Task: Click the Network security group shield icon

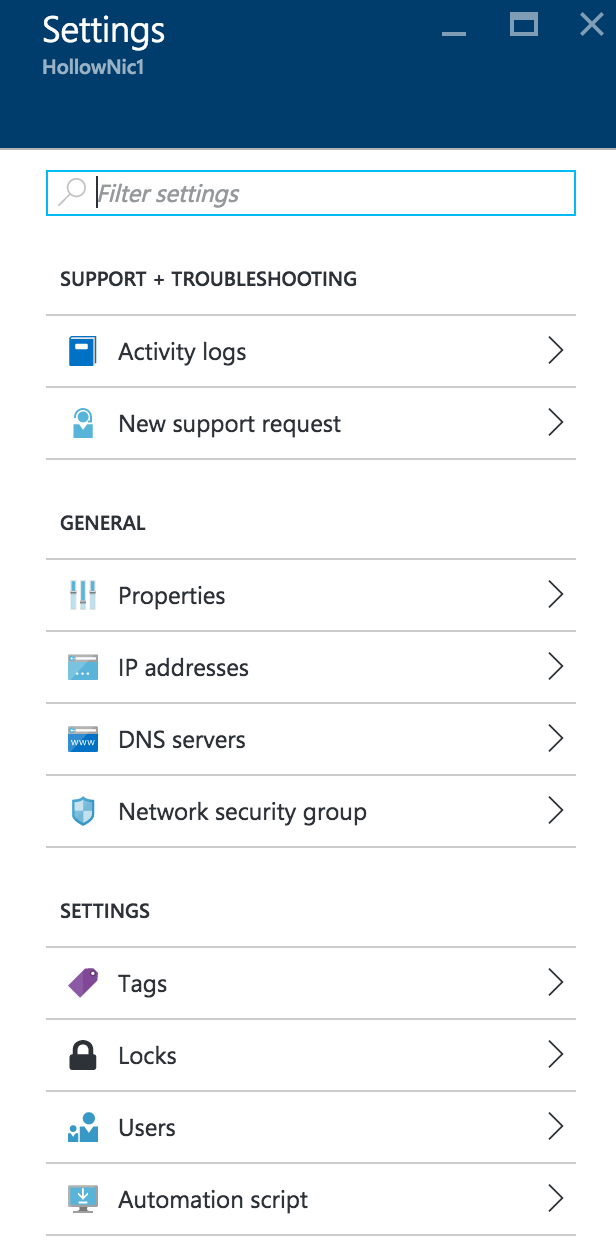Action: pyautogui.click(x=83, y=812)
